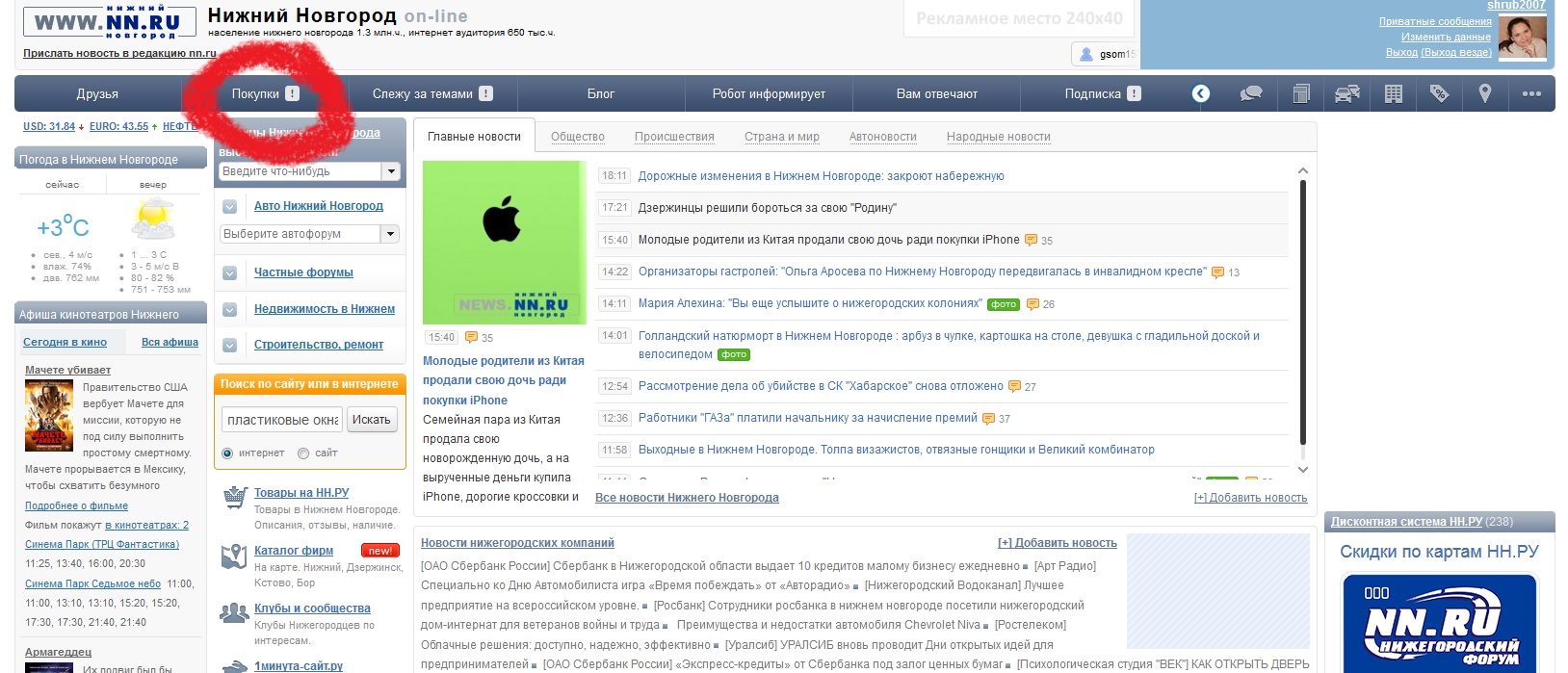The height and width of the screenshot is (673, 1568).
Task: Open the Блог menu item
Action: [x=601, y=93]
